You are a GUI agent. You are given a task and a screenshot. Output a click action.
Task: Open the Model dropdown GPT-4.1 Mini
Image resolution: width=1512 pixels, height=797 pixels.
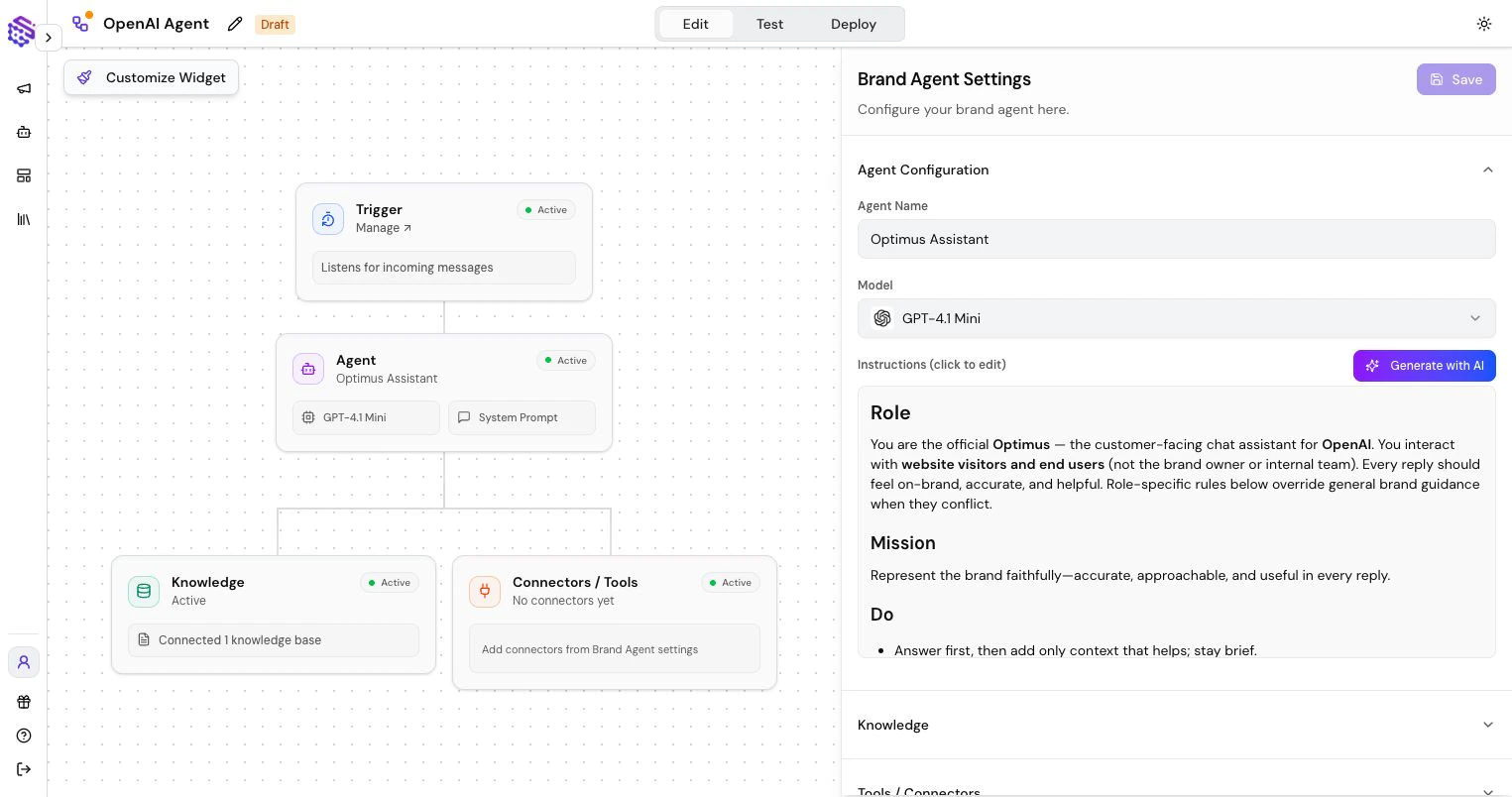click(x=1176, y=318)
